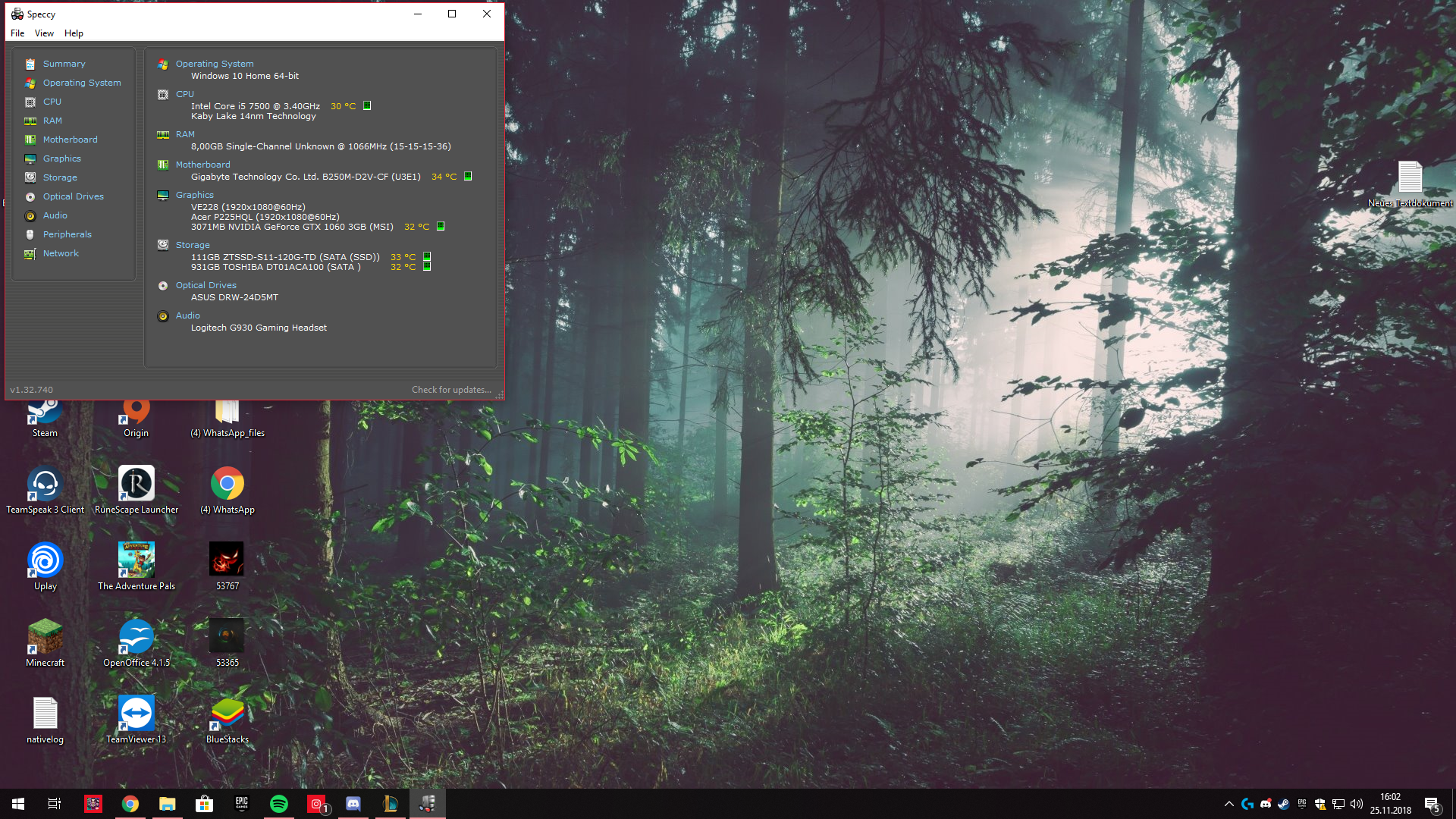Click the Audio sidebar item
1456x819 pixels.
coord(55,215)
